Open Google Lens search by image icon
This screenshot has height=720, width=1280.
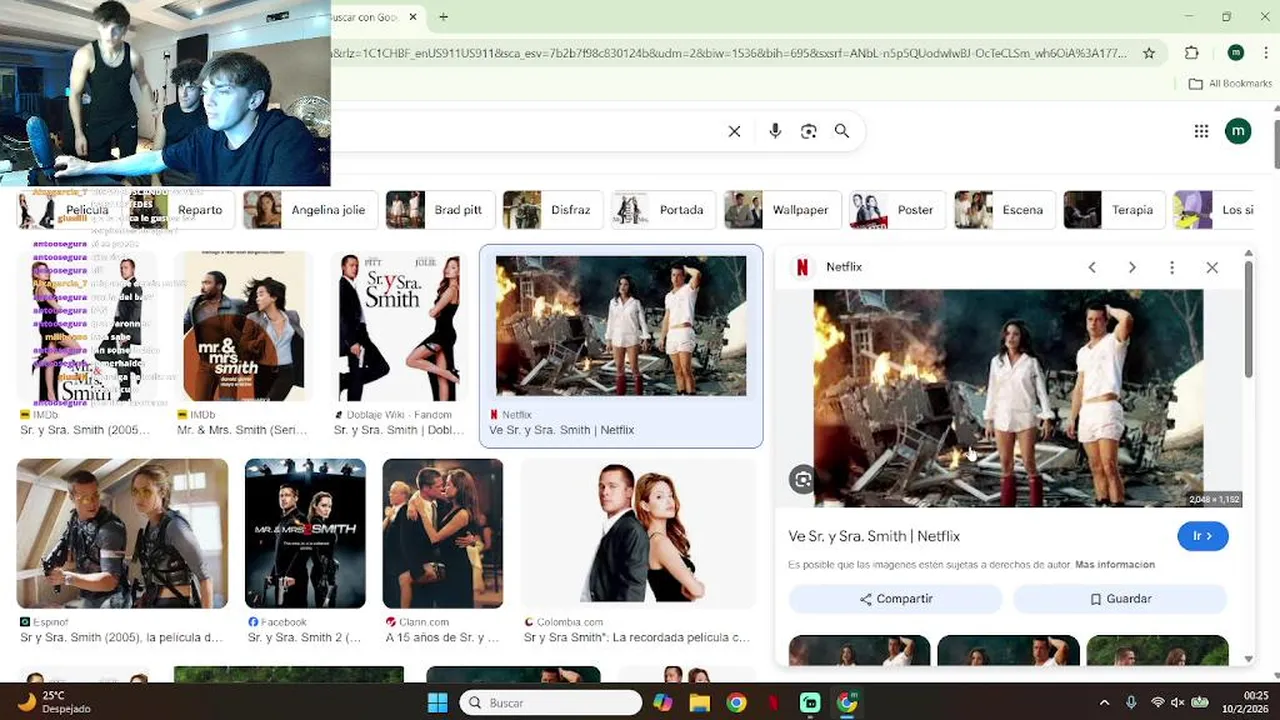pyautogui.click(x=809, y=131)
